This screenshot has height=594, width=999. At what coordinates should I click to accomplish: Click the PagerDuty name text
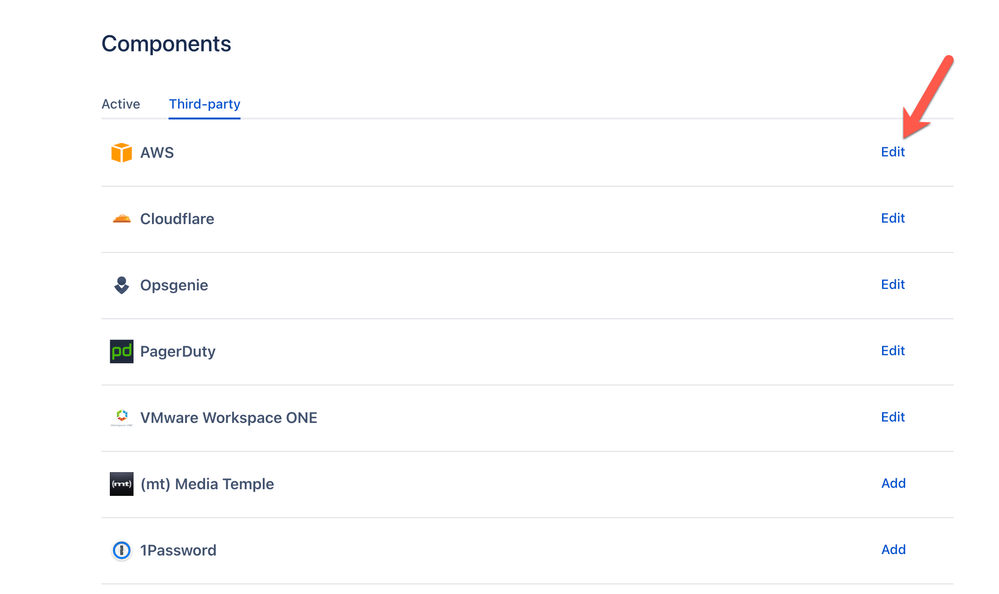click(177, 352)
